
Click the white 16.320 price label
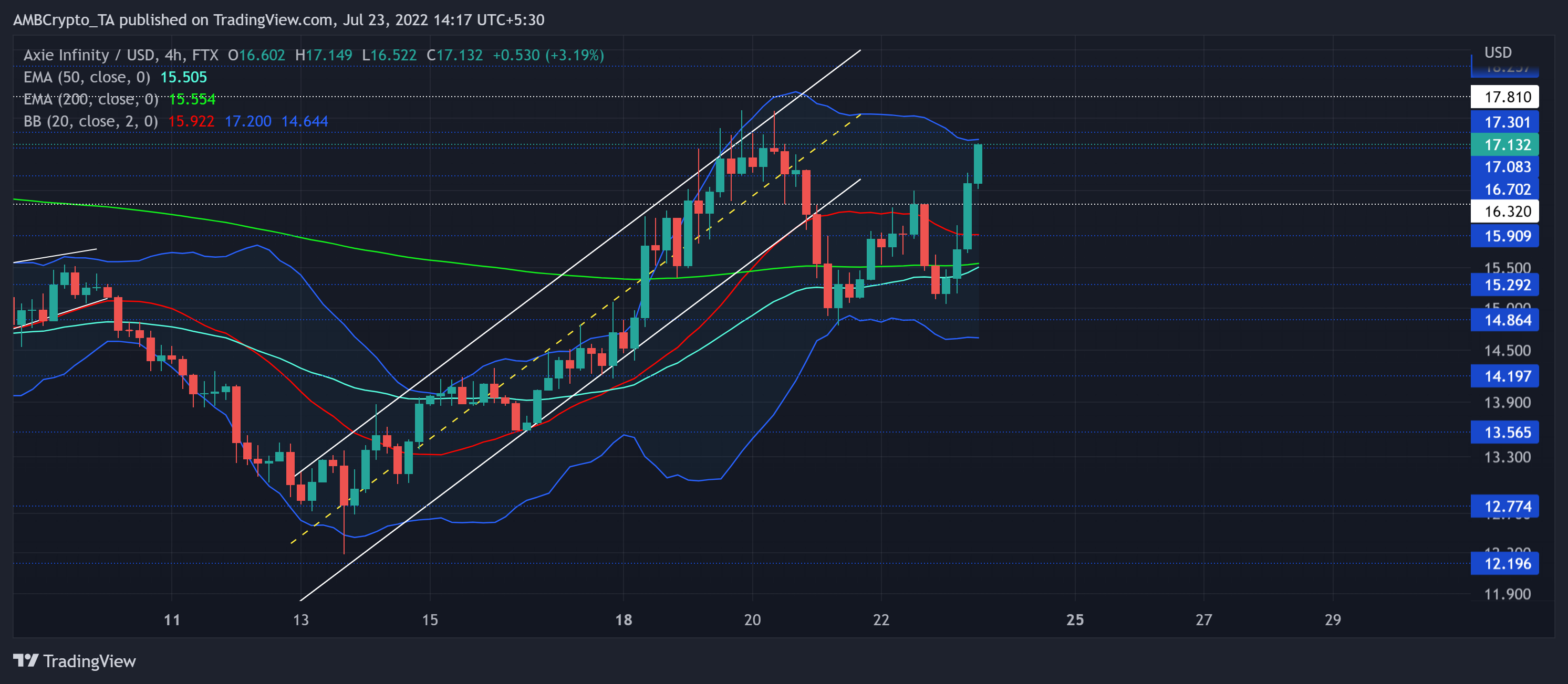[1504, 212]
